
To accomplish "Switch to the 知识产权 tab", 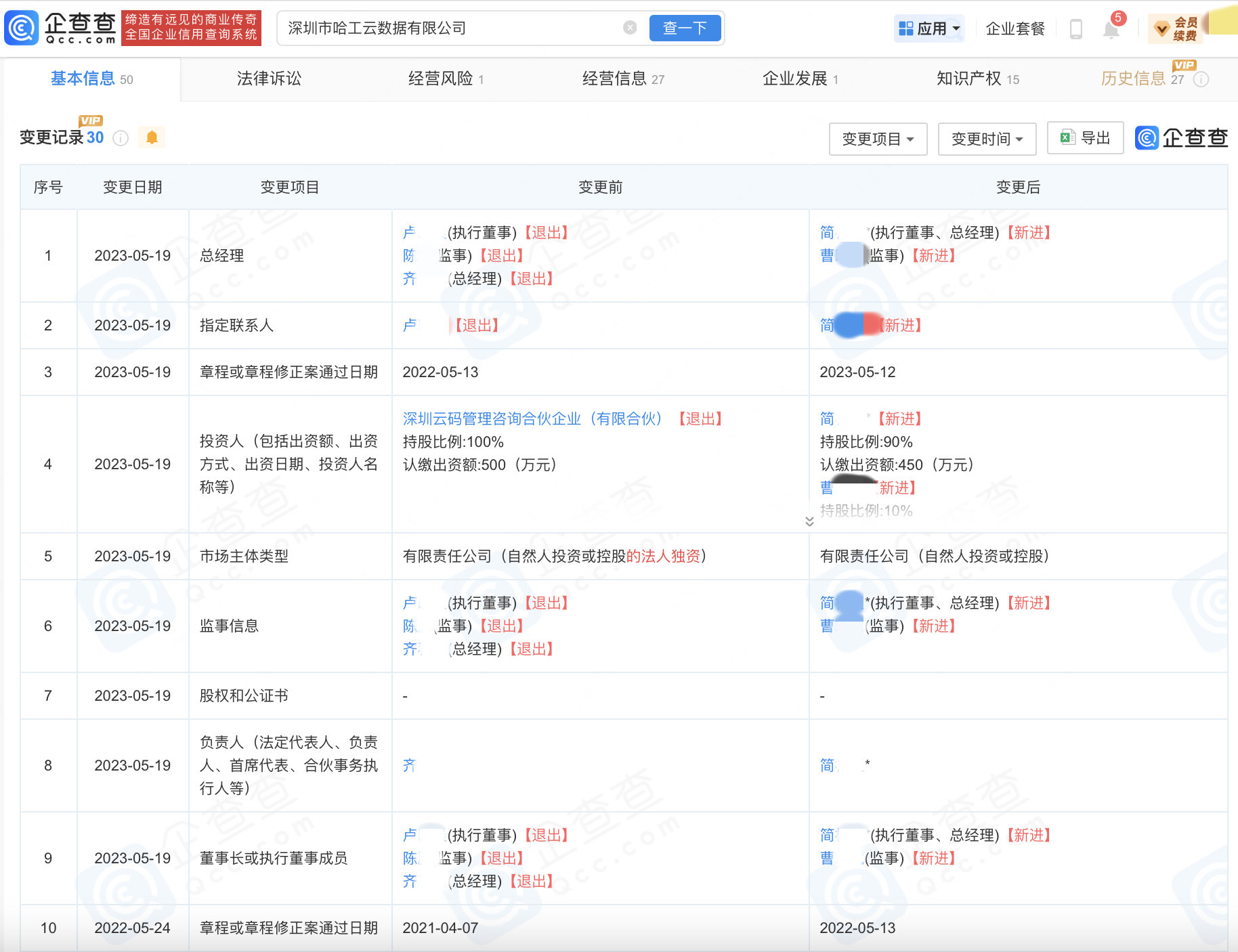I will coord(977,79).
